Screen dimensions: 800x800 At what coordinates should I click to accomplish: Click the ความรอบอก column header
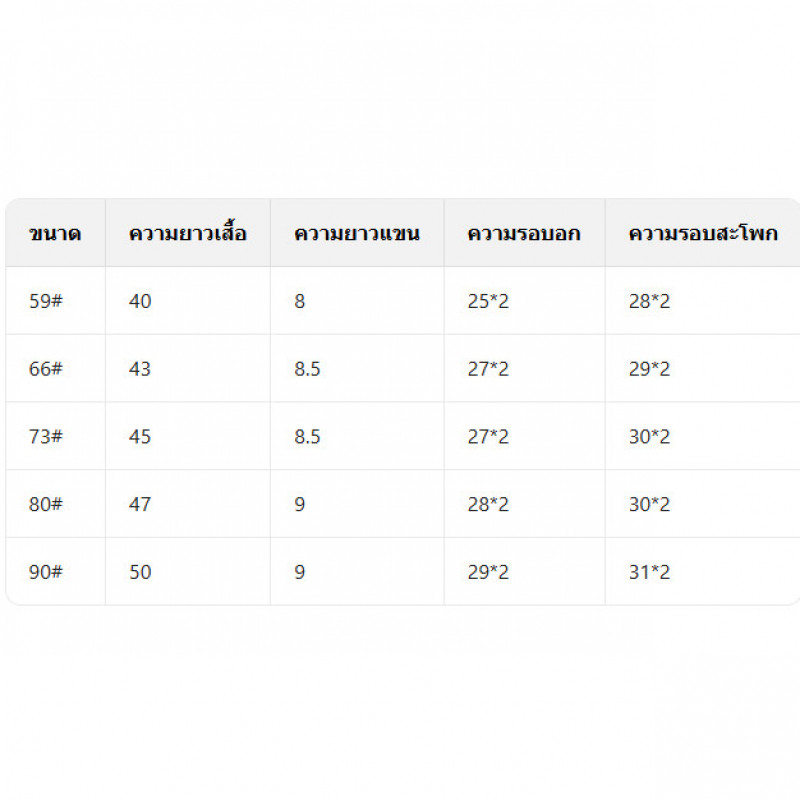pyautogui.click(x=523, y=234)
